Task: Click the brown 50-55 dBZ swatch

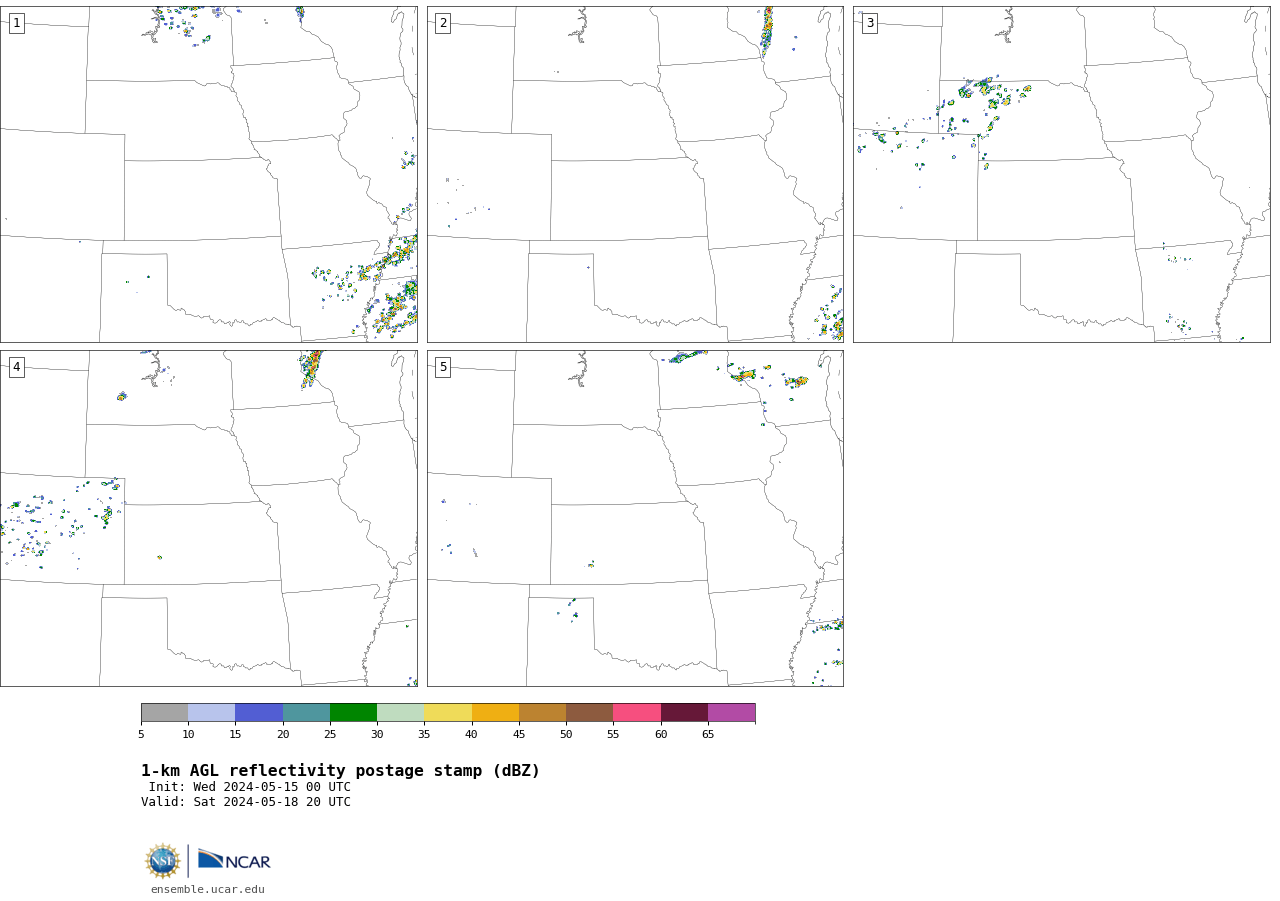Action: (589, 712)
